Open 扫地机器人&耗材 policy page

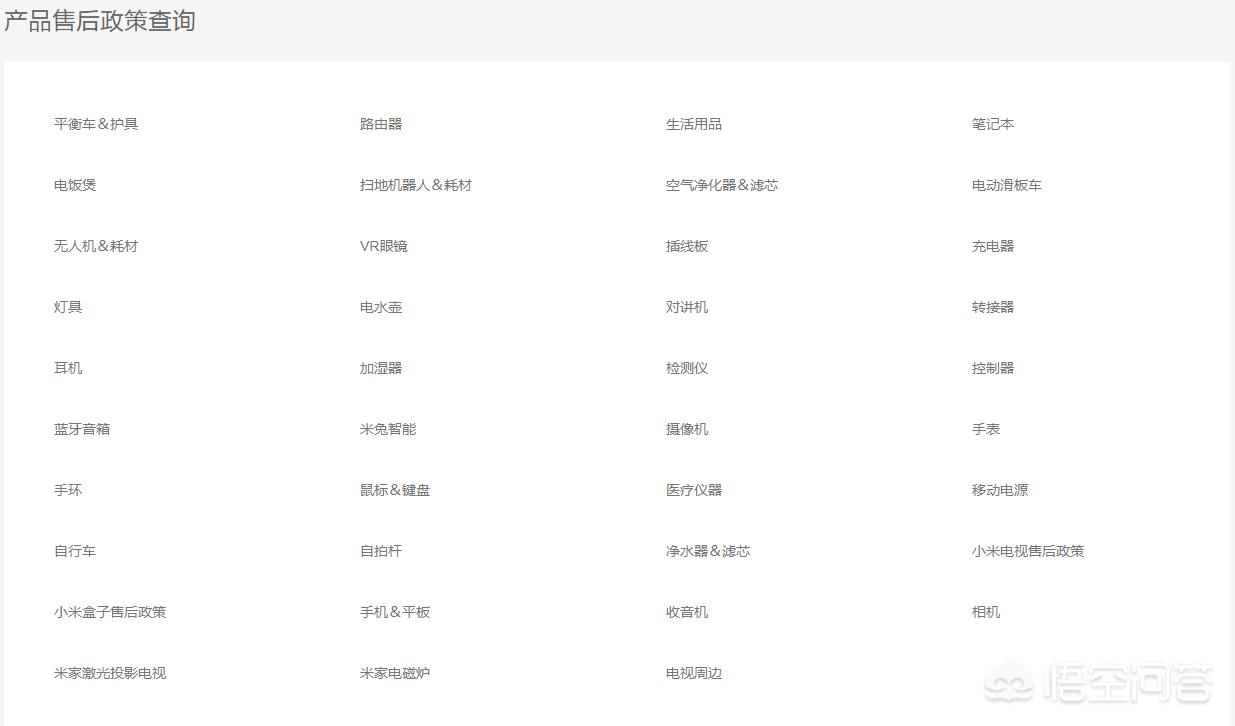pyautogui.click(x=416, y=185)
